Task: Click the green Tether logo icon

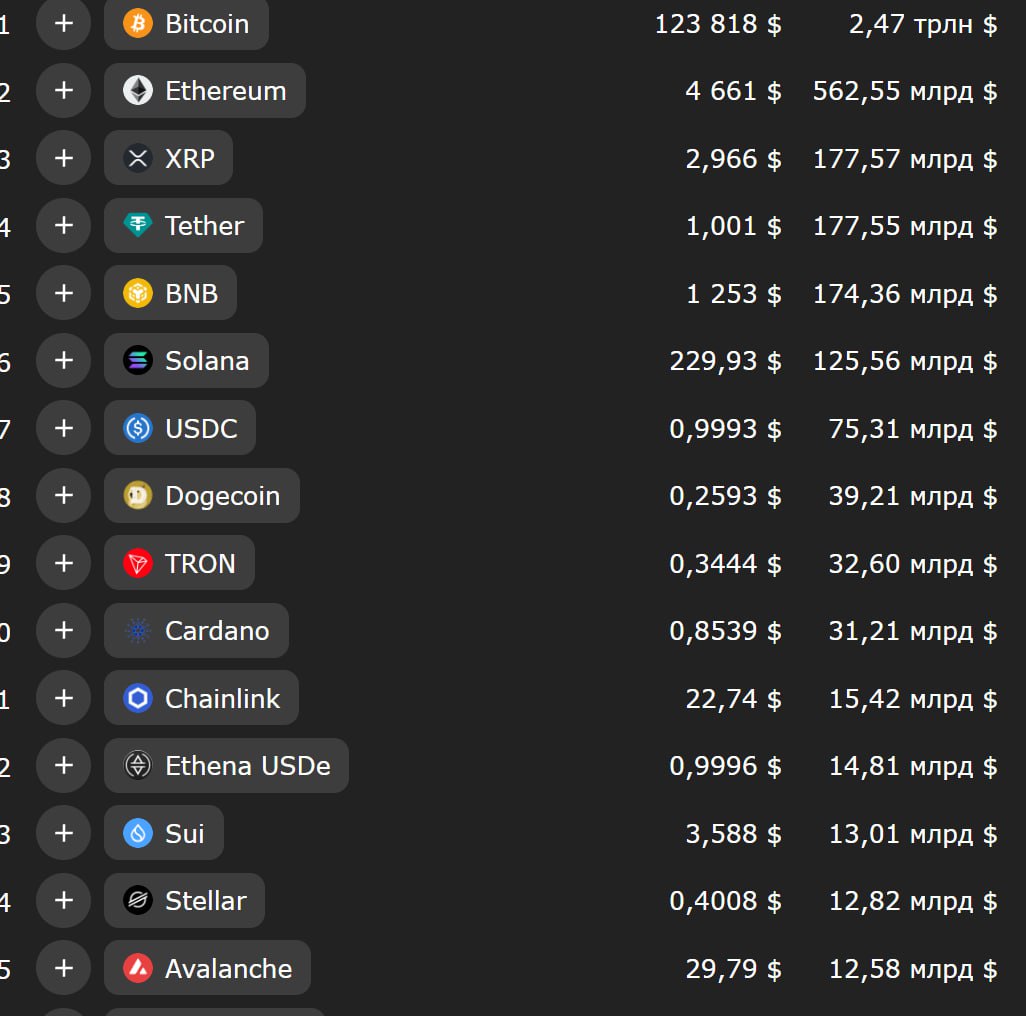Action: (x=138, y=226)
